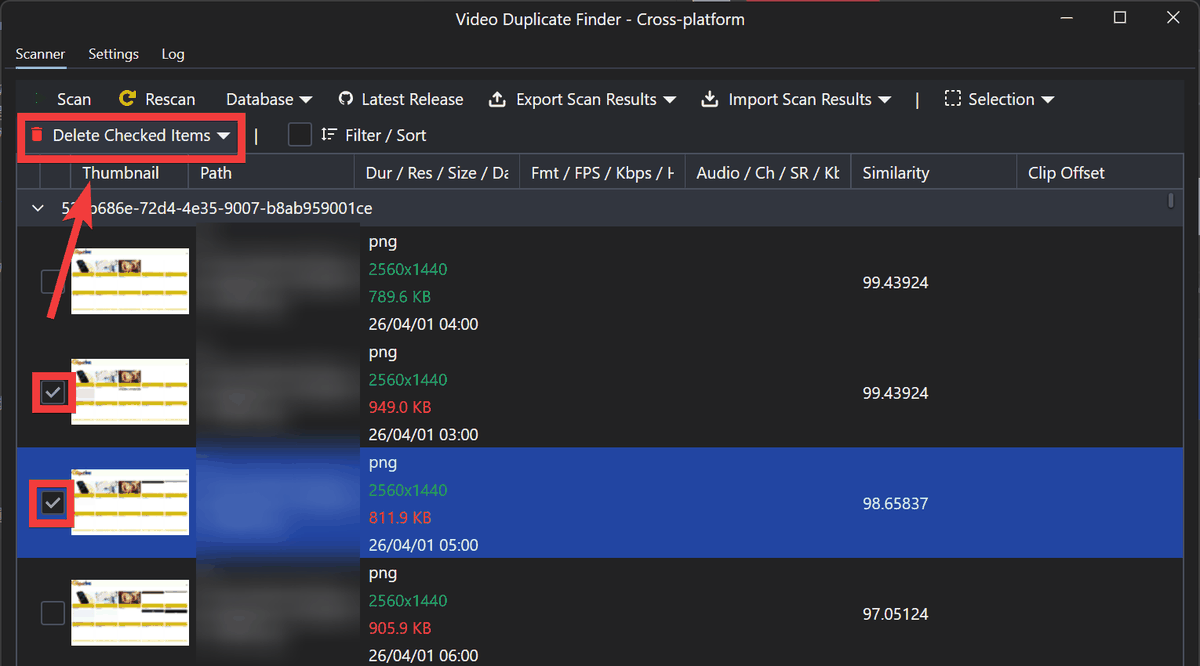Click the Export Scan Results upload icon
The image size is (1200, 666).
click(x=497, y=99)
